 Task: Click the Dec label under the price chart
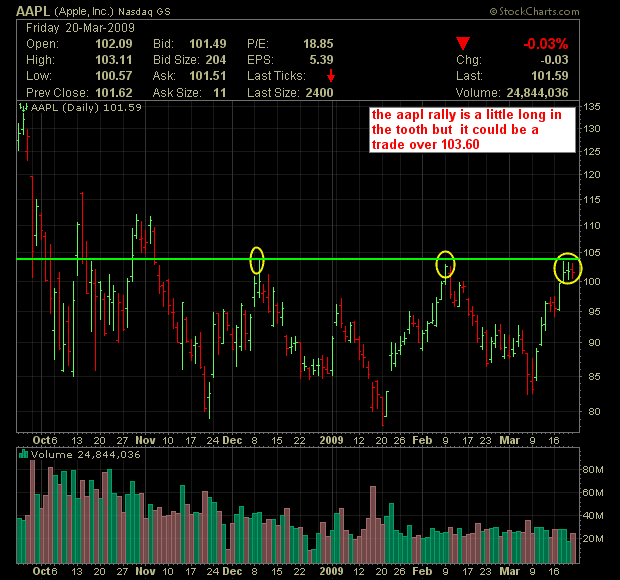[232, 440]
